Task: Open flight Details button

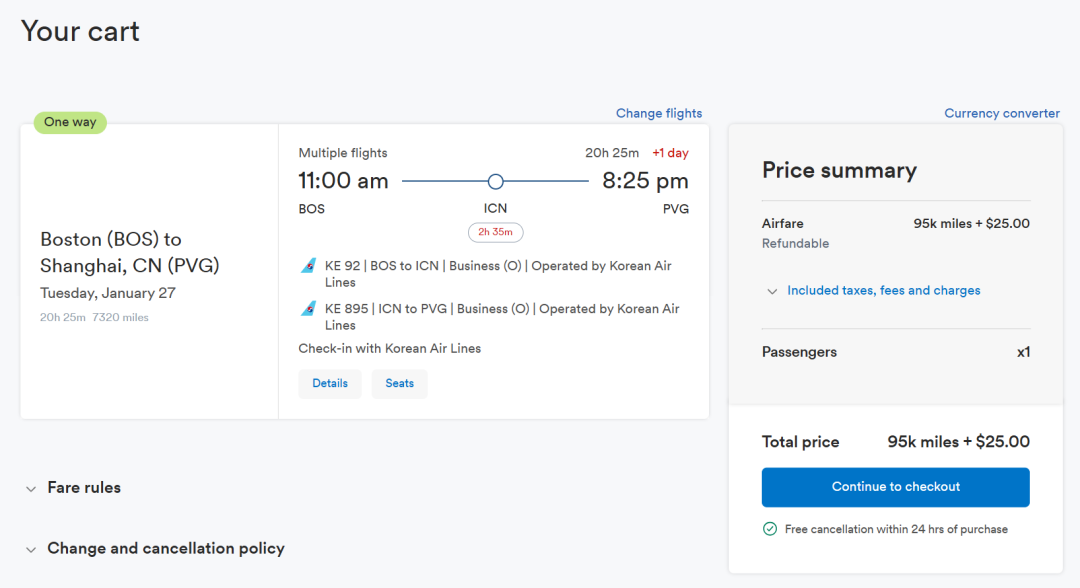Action: [330, 384]
